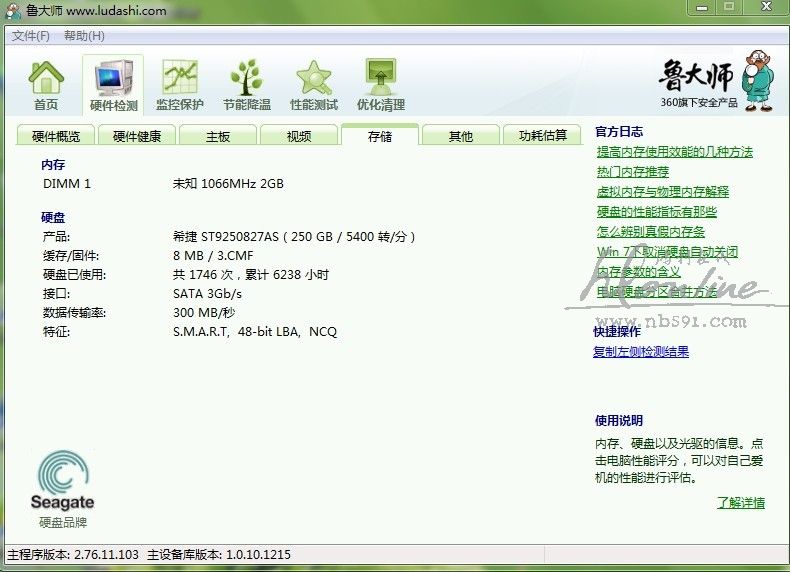Click the 硬盘 section heading

pyautogui.click(x=53, y=218)
